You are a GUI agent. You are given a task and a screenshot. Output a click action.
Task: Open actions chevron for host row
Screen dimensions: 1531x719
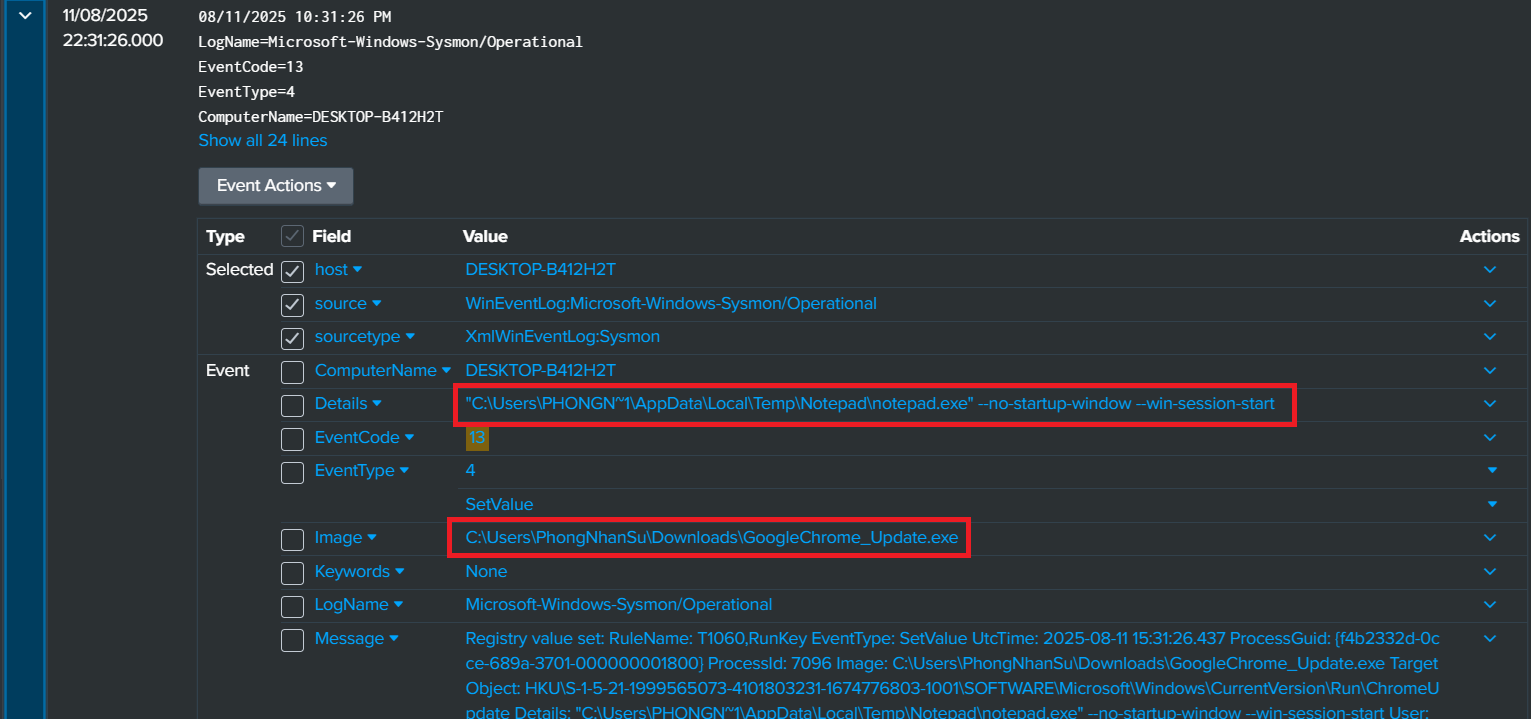tap(1490, 270)
